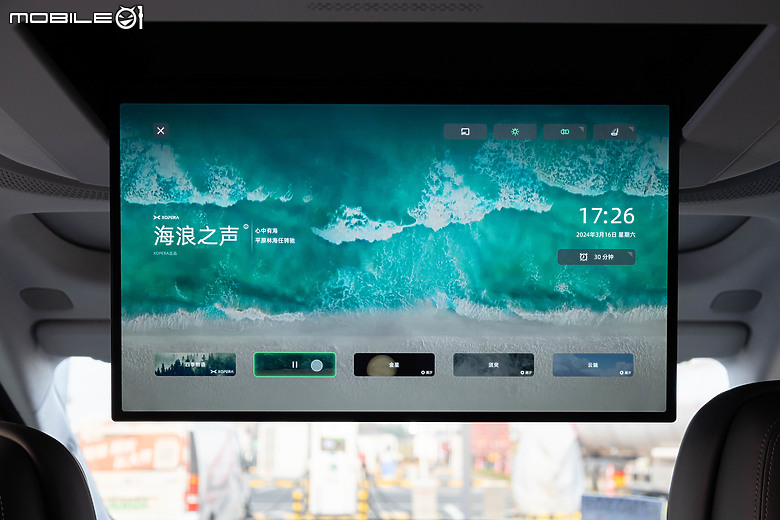The height and width of the screenshot is (520, 780).
Task: Open the seat adjustment icon menu
Action: 614,131
